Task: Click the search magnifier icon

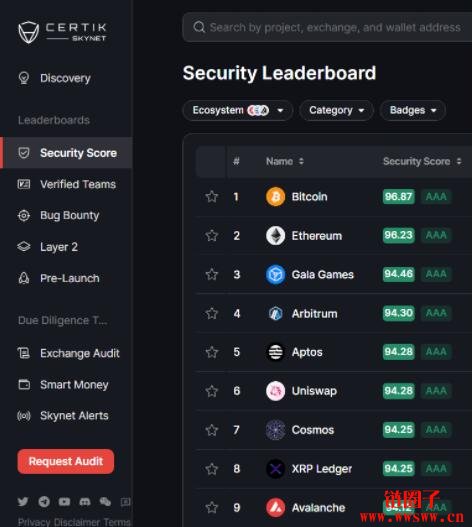Action: [x=199, y=27]
